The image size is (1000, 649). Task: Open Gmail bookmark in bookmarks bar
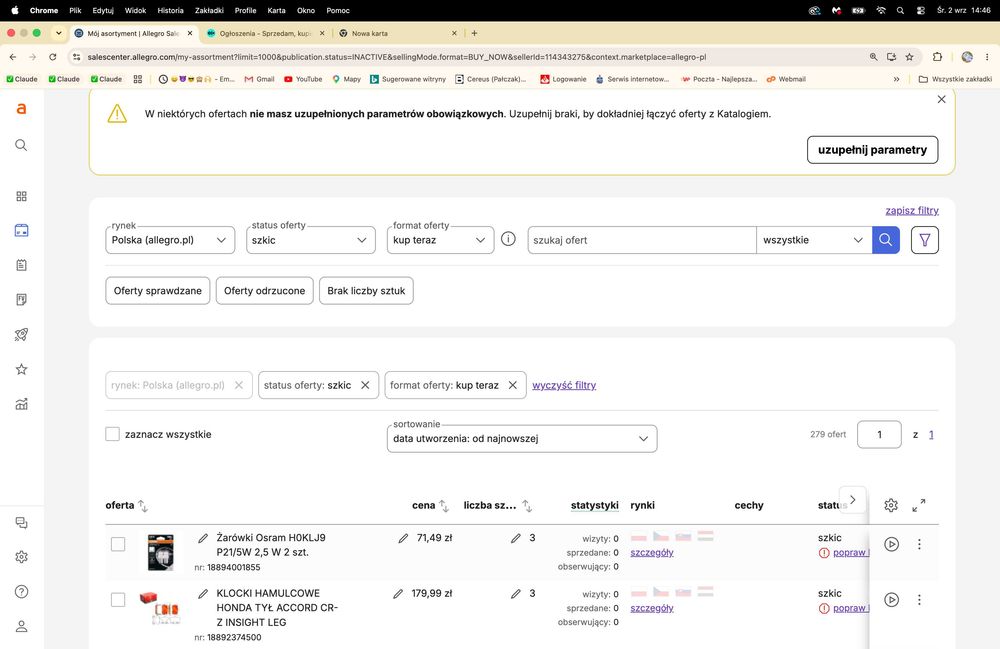click(x=259, y=79)
